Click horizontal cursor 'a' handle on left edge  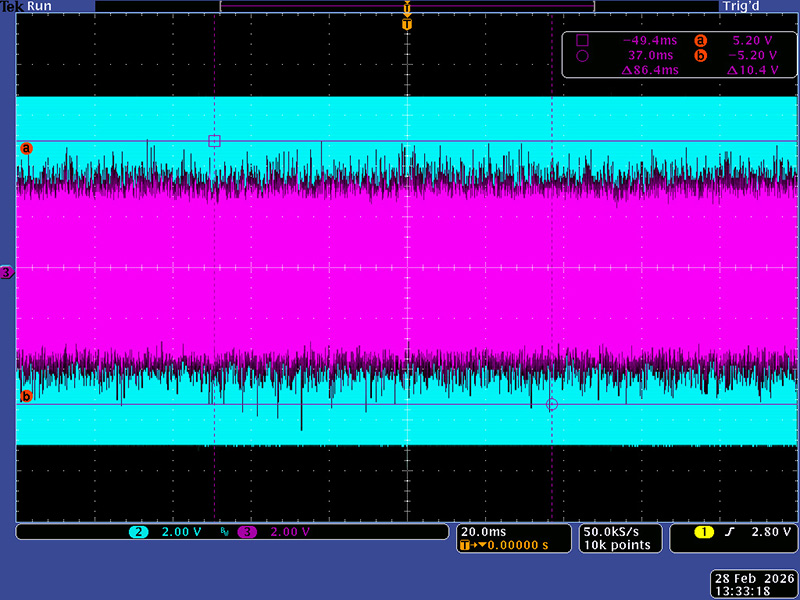click(26, 148)
